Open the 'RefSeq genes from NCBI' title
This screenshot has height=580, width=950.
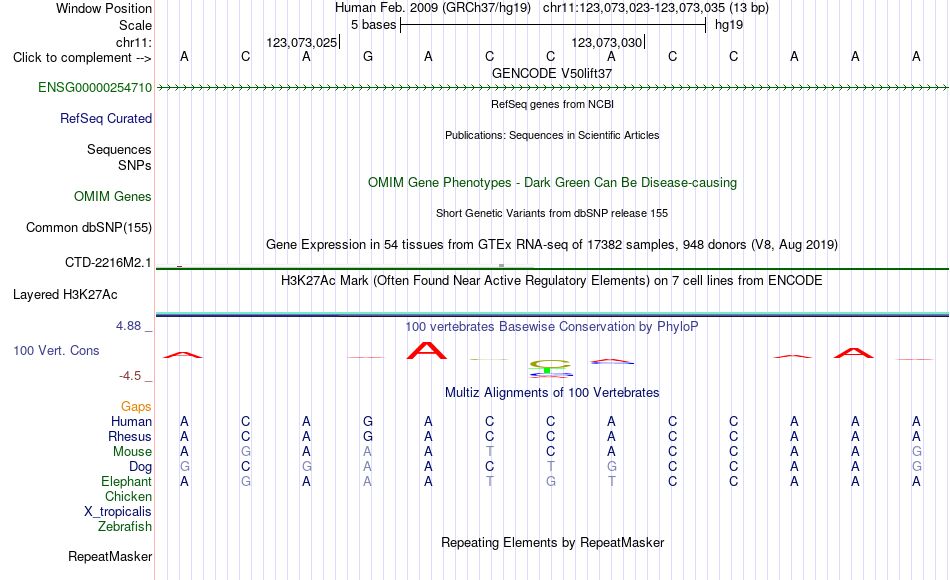pyautogui.click(x=552, y=104)
